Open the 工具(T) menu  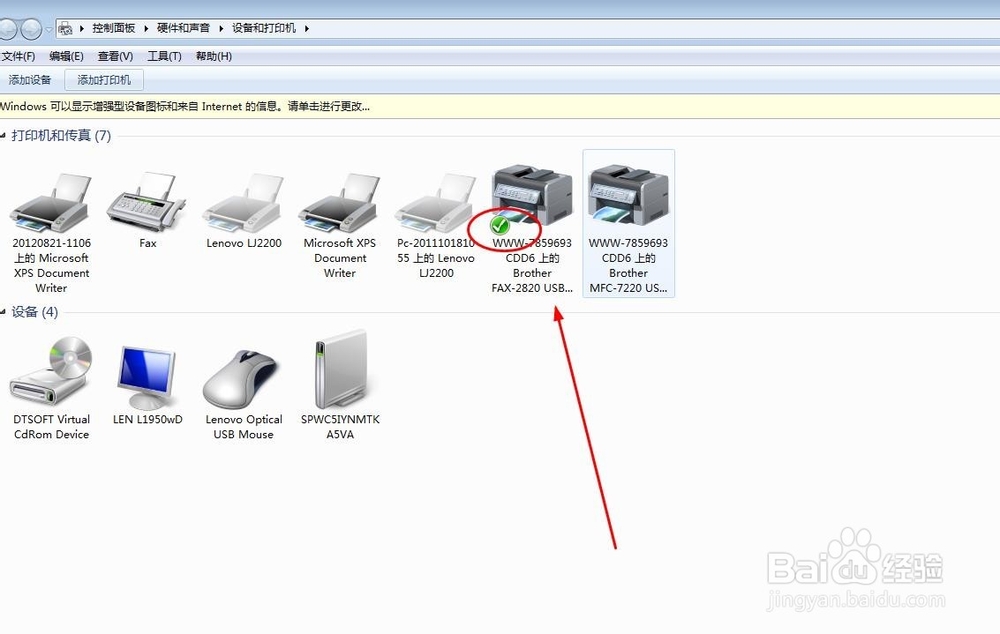pyautogui.click(x=165, y=56)
